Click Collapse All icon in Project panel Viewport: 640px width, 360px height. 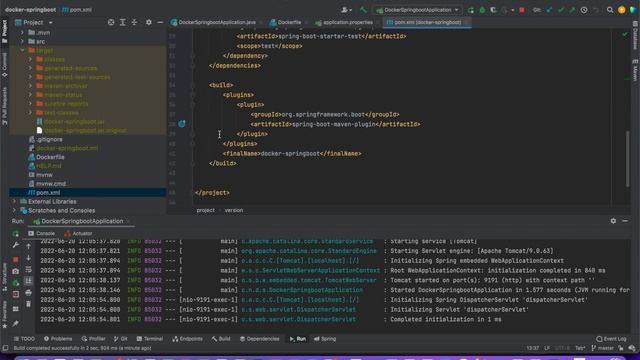[134, 22]
